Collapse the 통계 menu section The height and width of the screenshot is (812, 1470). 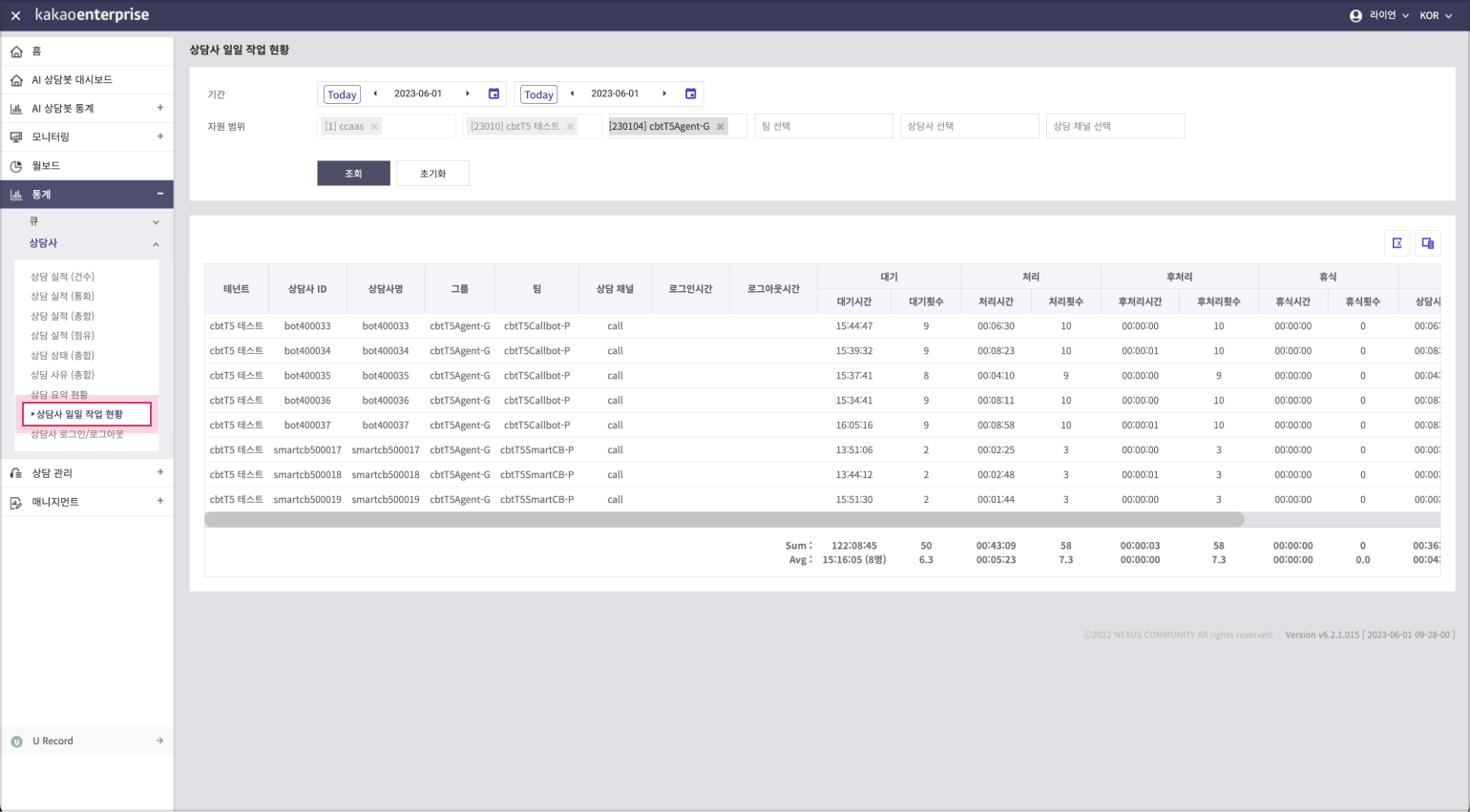click(159, 194)
